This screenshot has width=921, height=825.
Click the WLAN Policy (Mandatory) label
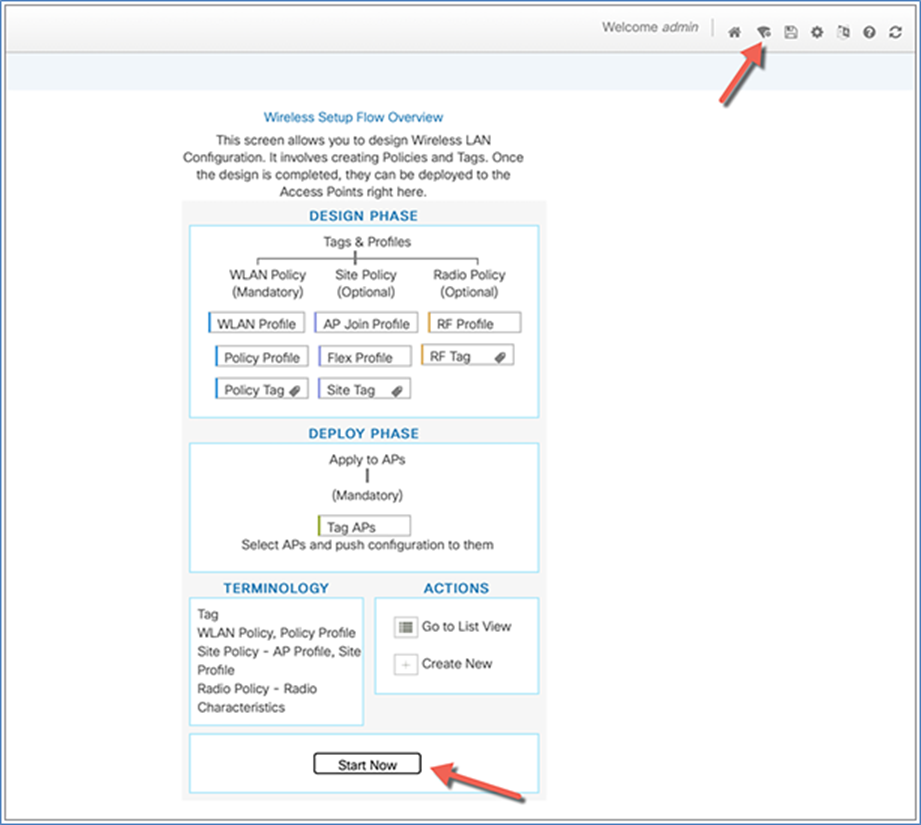268,283
